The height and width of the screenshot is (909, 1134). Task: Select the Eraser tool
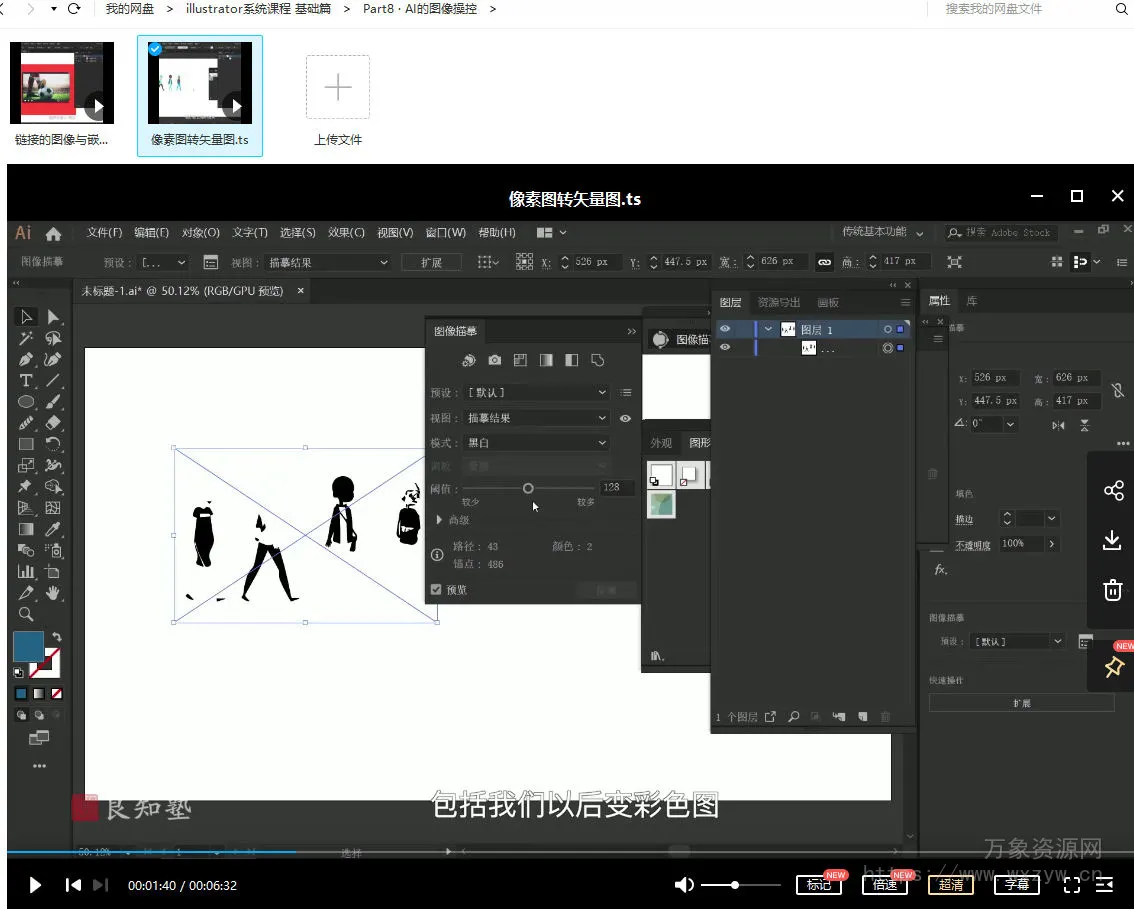coord(53,423)
